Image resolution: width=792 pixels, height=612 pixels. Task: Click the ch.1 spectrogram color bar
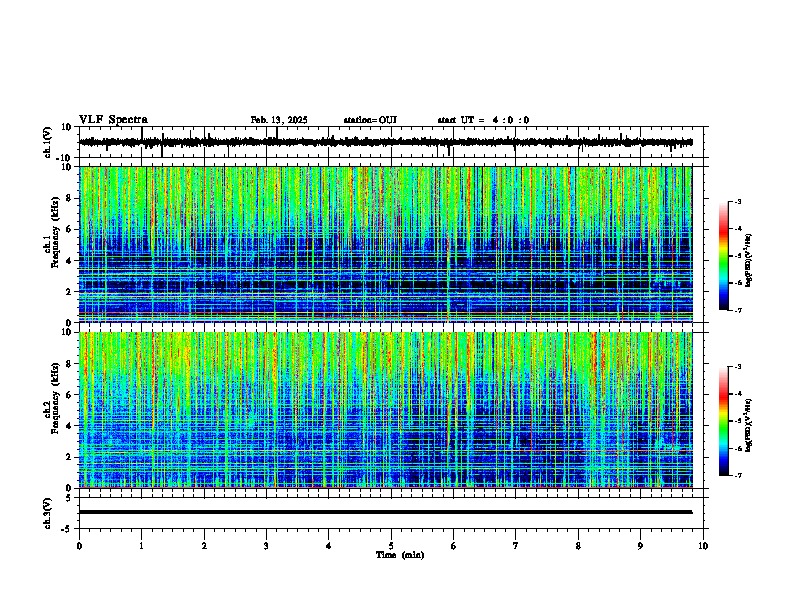click(x=724, y=256)
